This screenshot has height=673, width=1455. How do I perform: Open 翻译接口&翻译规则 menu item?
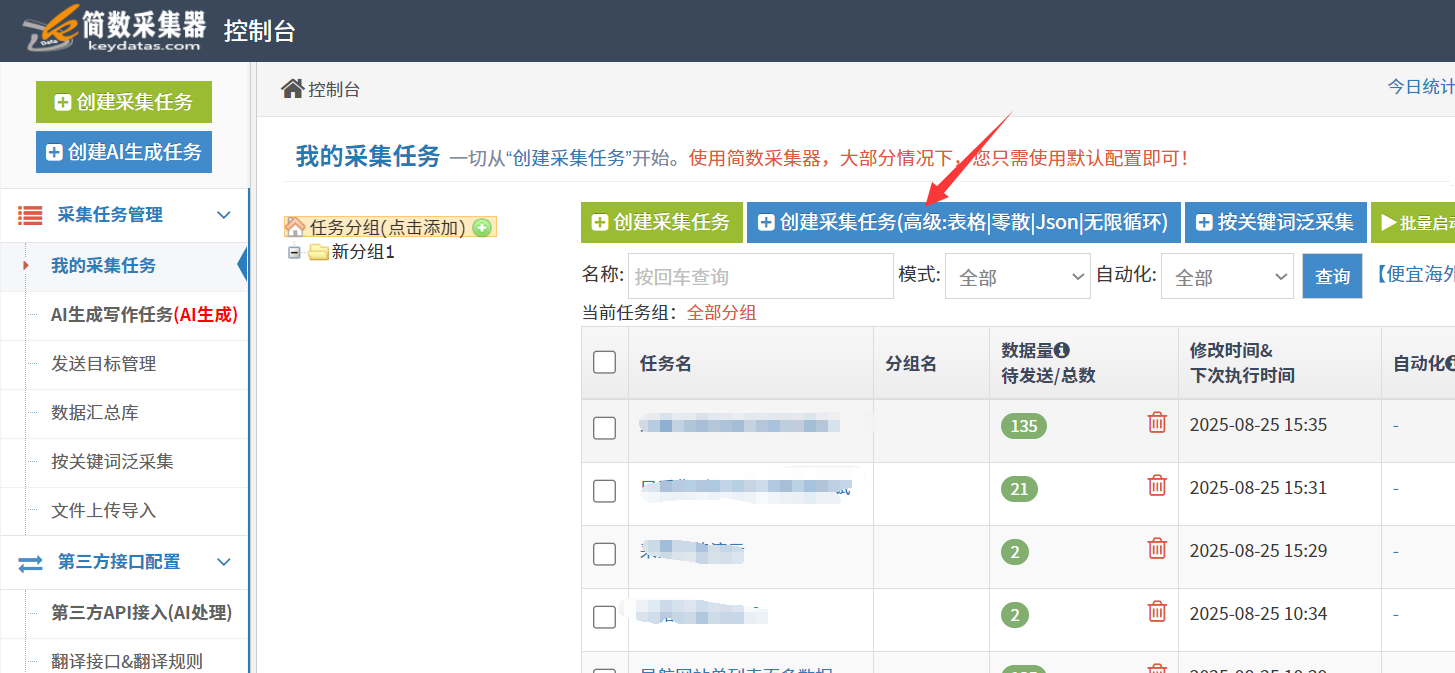coord(127,661)
